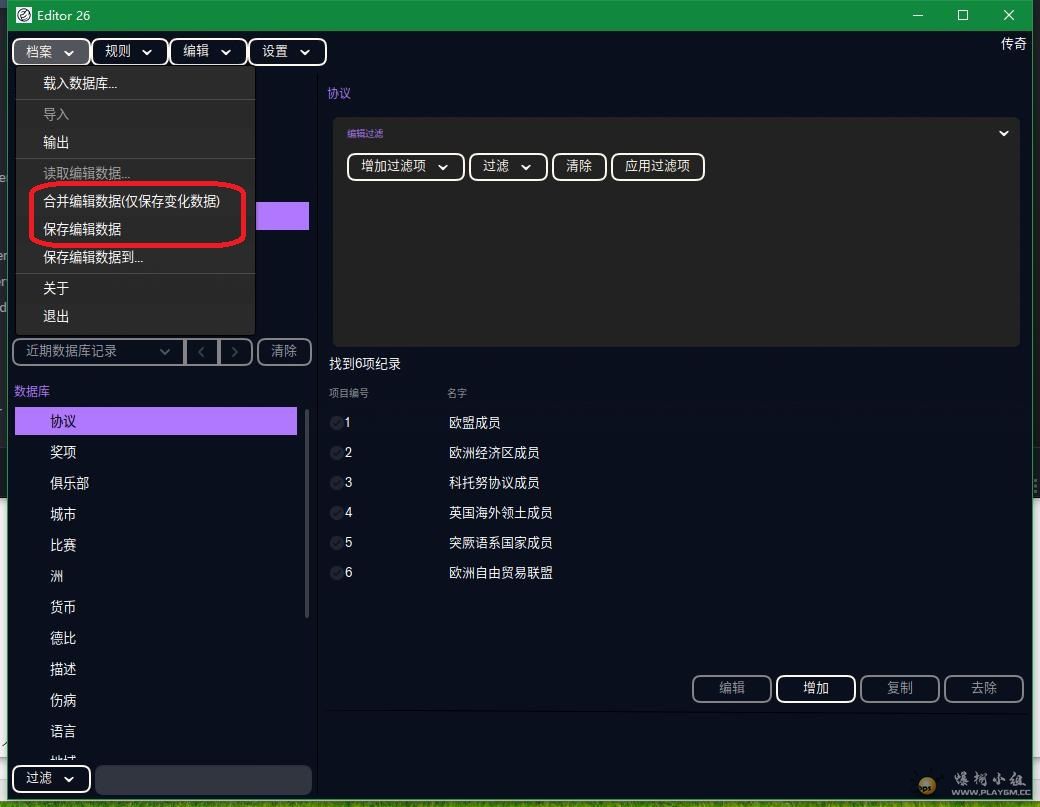1040x807 pixels.
Task: Toggle the check circle for record 3
Action: [x=336, y=483]
